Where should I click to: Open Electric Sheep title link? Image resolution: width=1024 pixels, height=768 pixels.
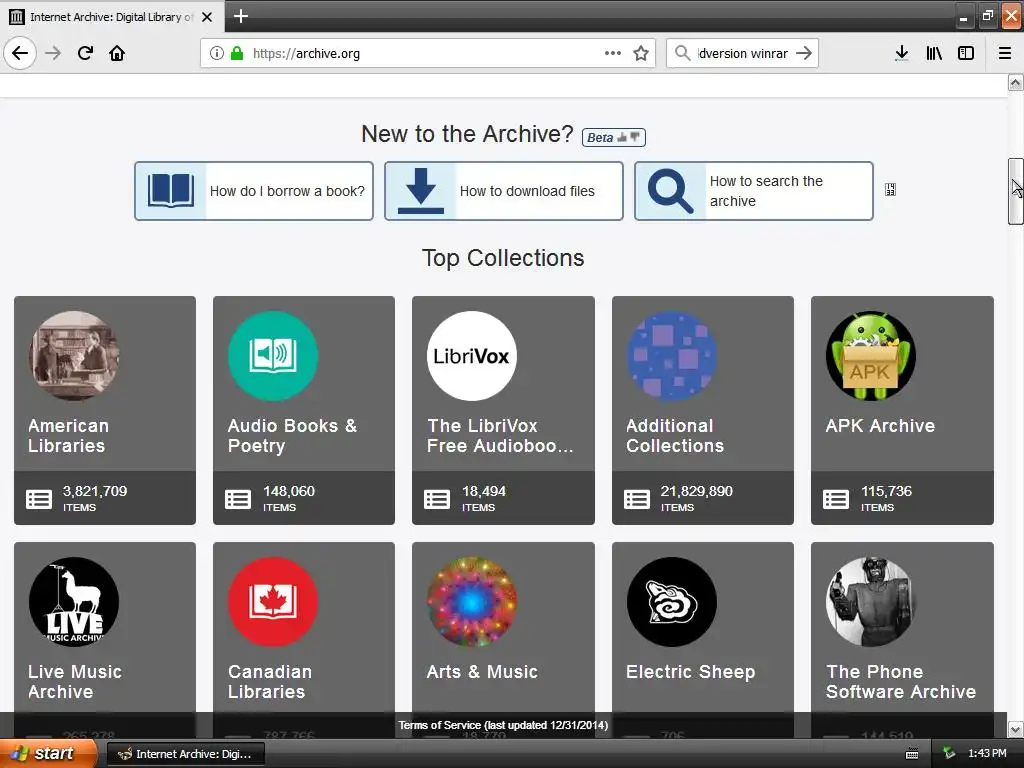[x=690, y=672]
